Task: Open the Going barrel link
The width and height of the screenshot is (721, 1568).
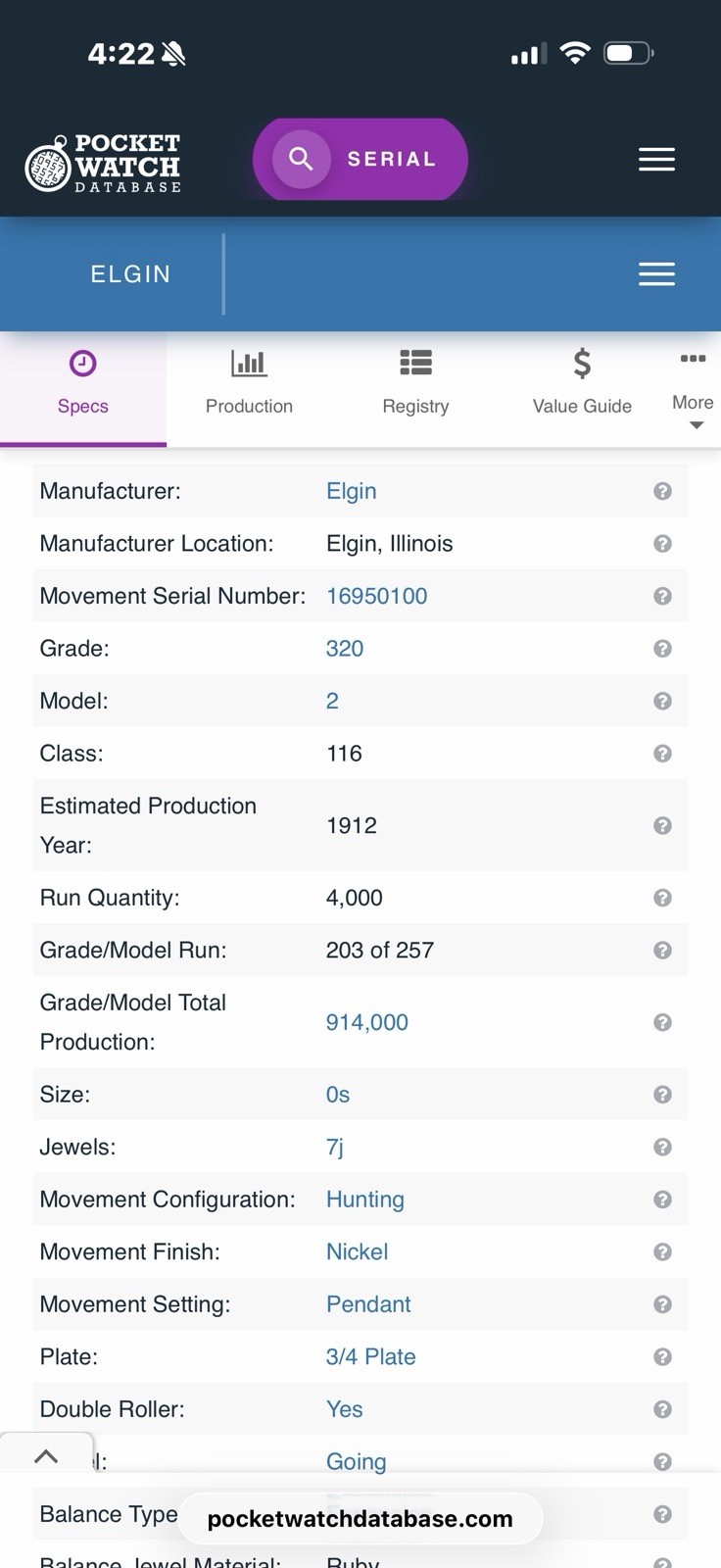Action: point(356,1461)
